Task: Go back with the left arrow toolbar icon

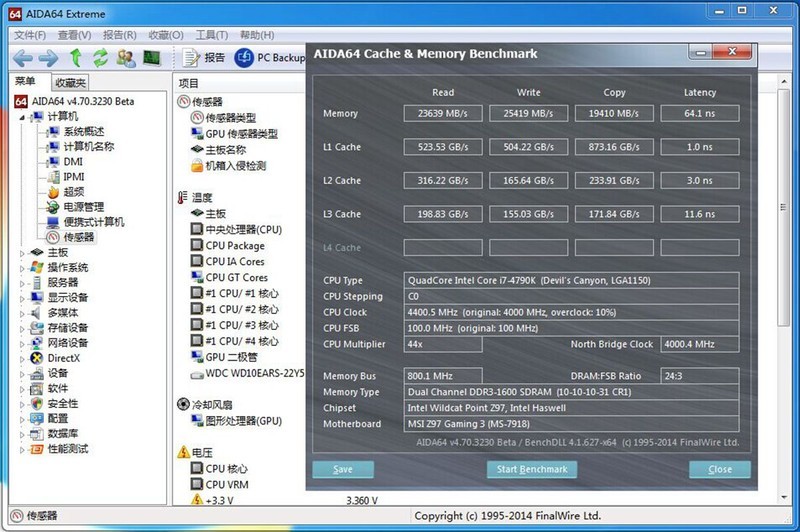Action: (x=22, y=58)
